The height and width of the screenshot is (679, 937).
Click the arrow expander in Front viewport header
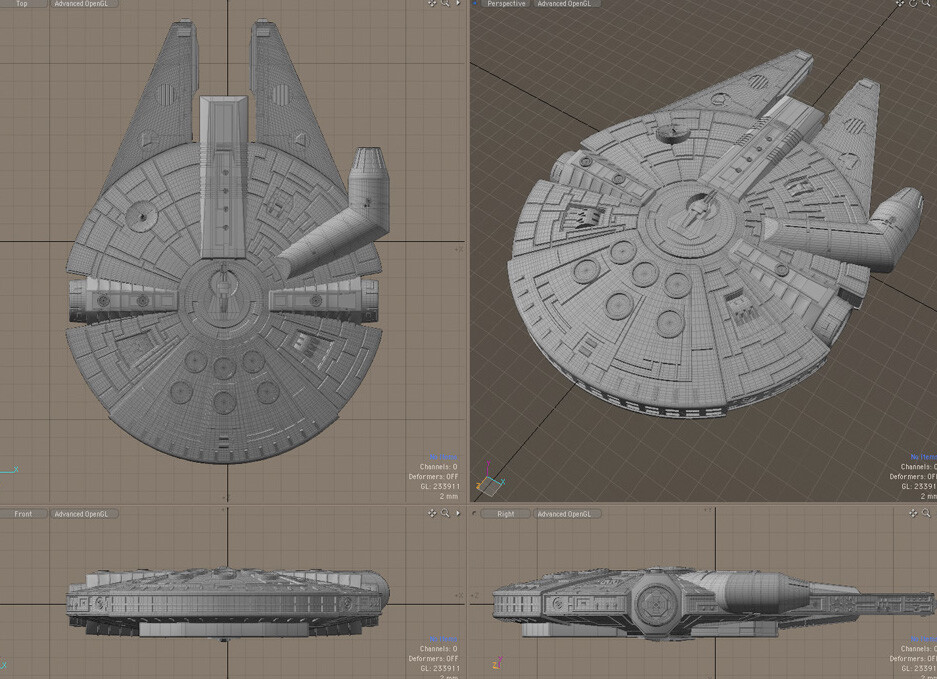[x=458, y=513]
